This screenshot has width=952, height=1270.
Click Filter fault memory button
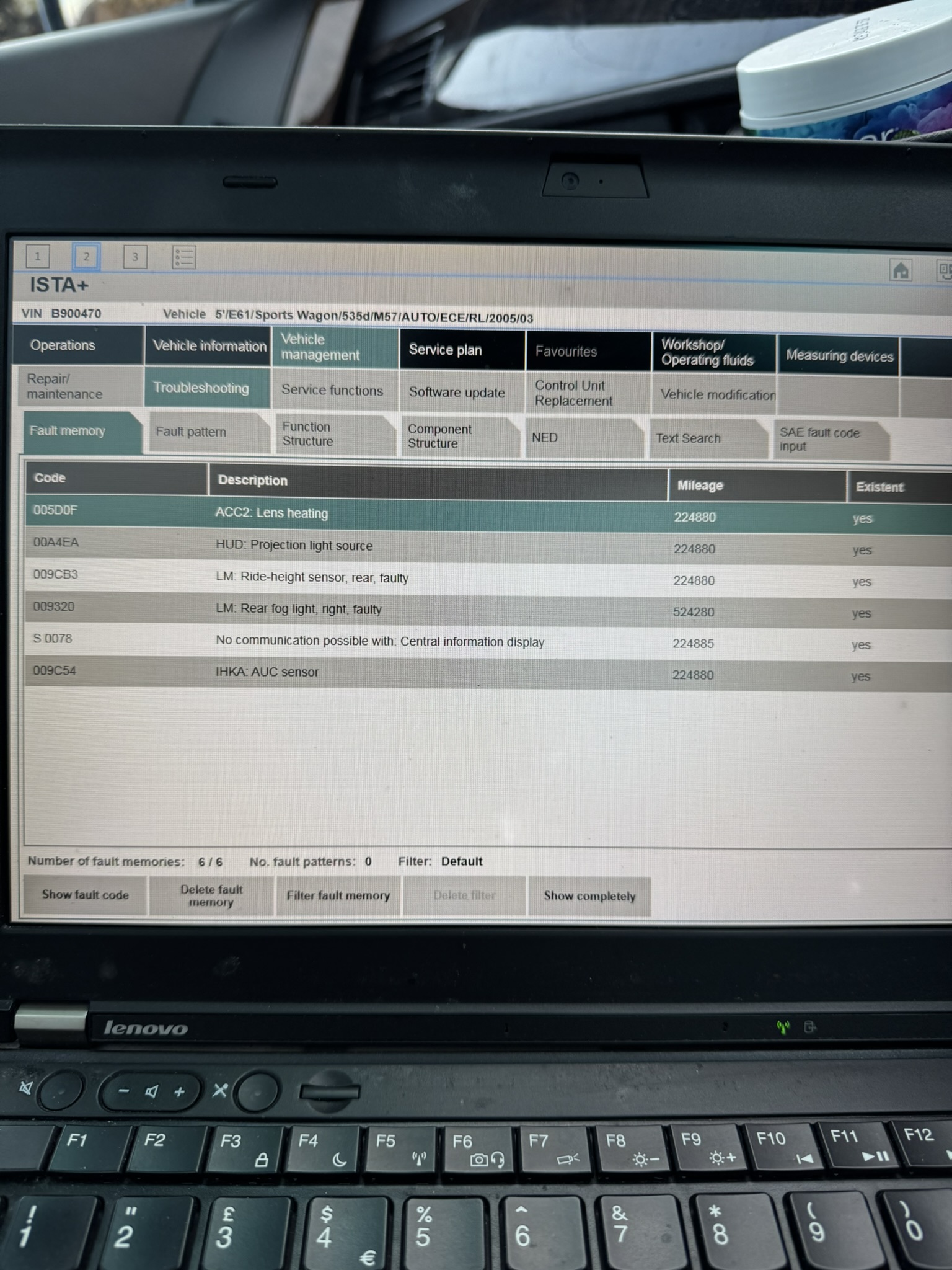pyautogui.click(x=338, y=895)
